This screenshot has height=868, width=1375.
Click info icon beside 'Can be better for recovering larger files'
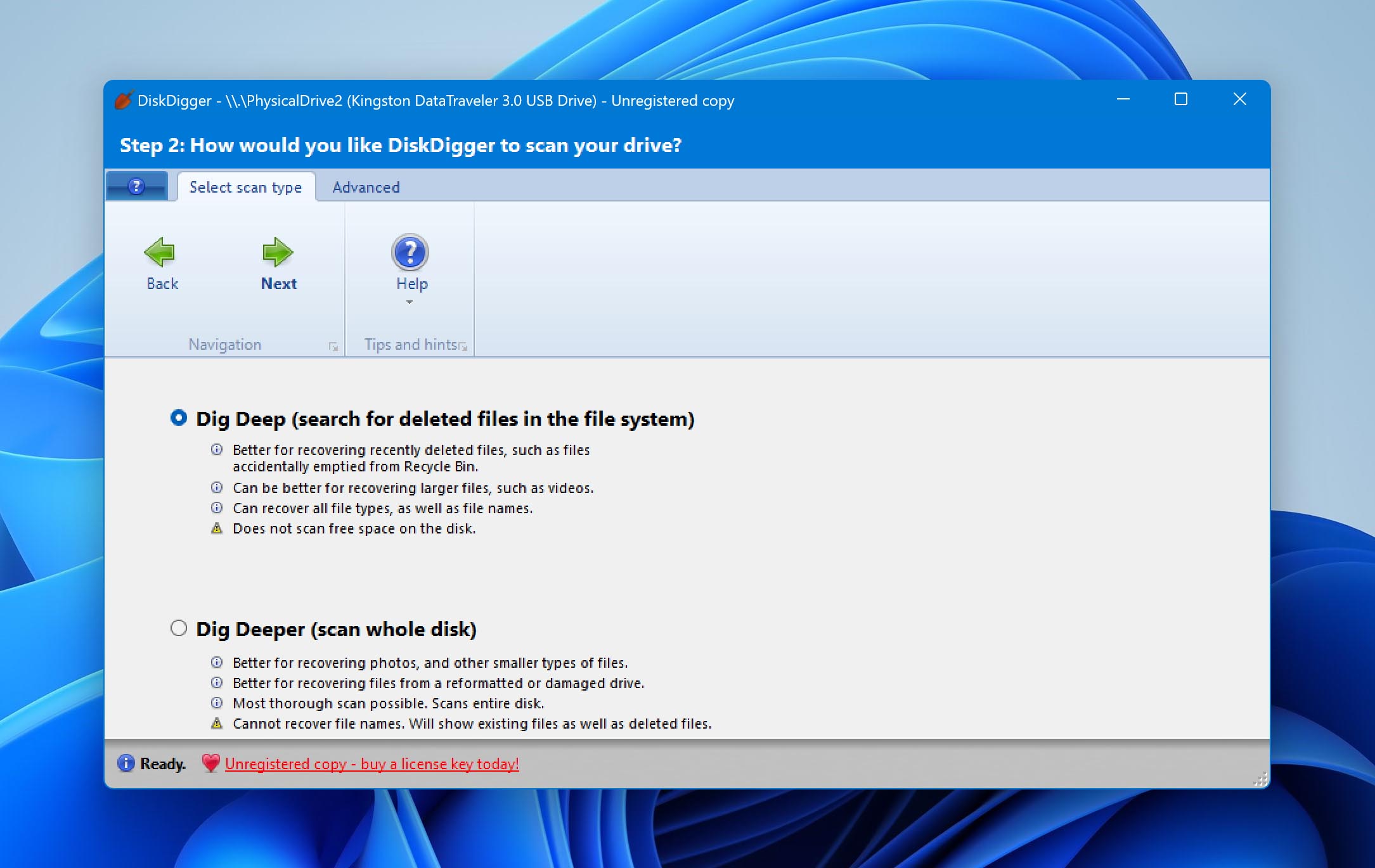[217, 487]
